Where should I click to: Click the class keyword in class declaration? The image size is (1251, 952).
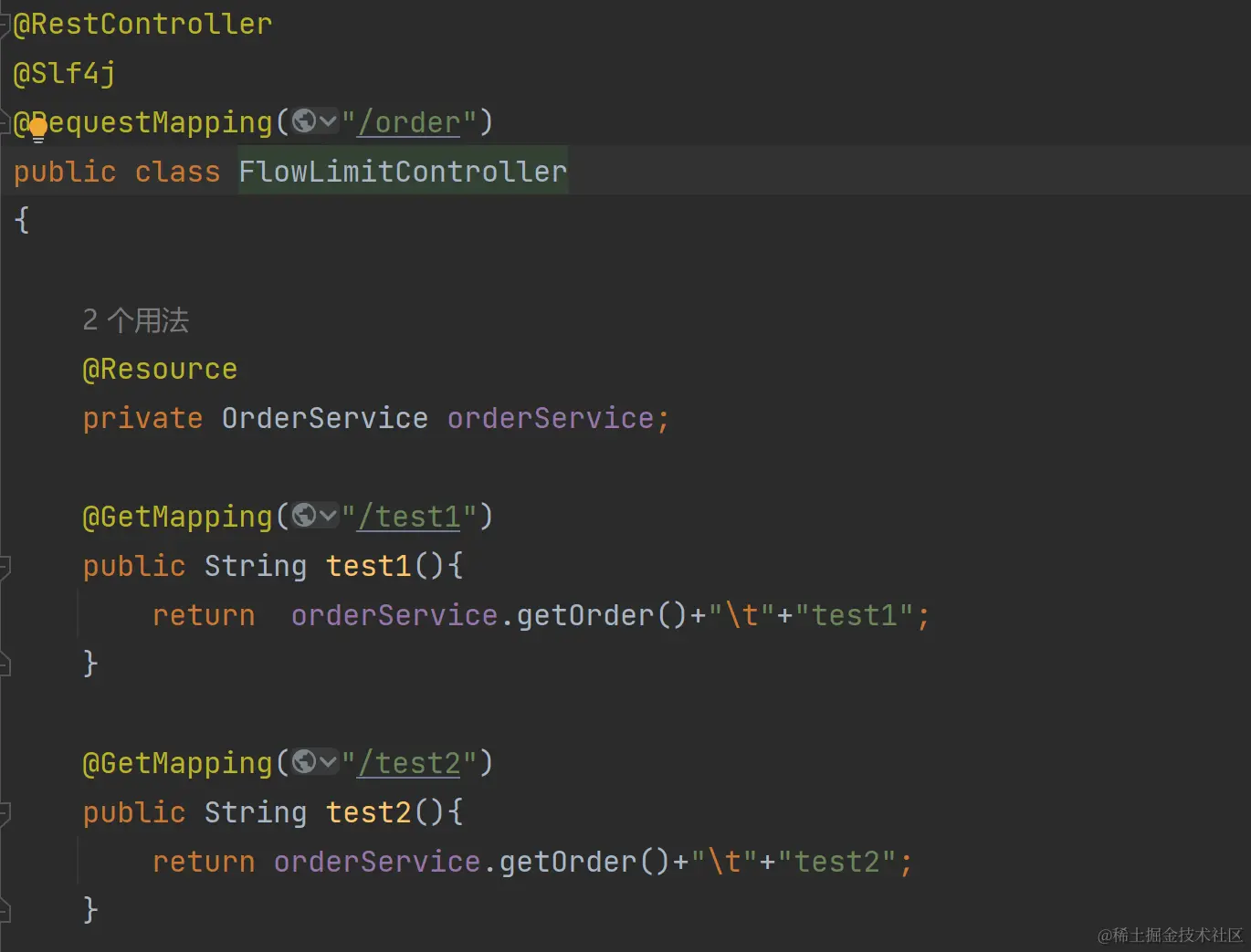click(177, 172)
